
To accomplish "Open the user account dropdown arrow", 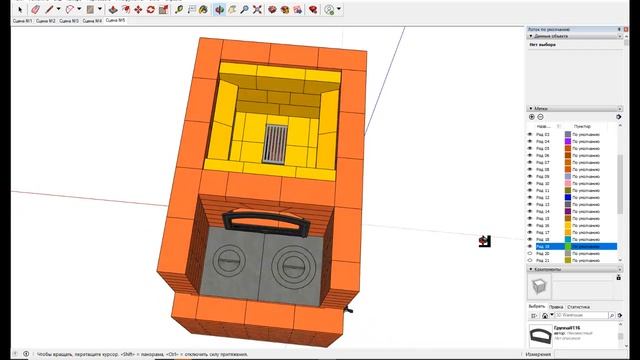I will coord(339,9).
